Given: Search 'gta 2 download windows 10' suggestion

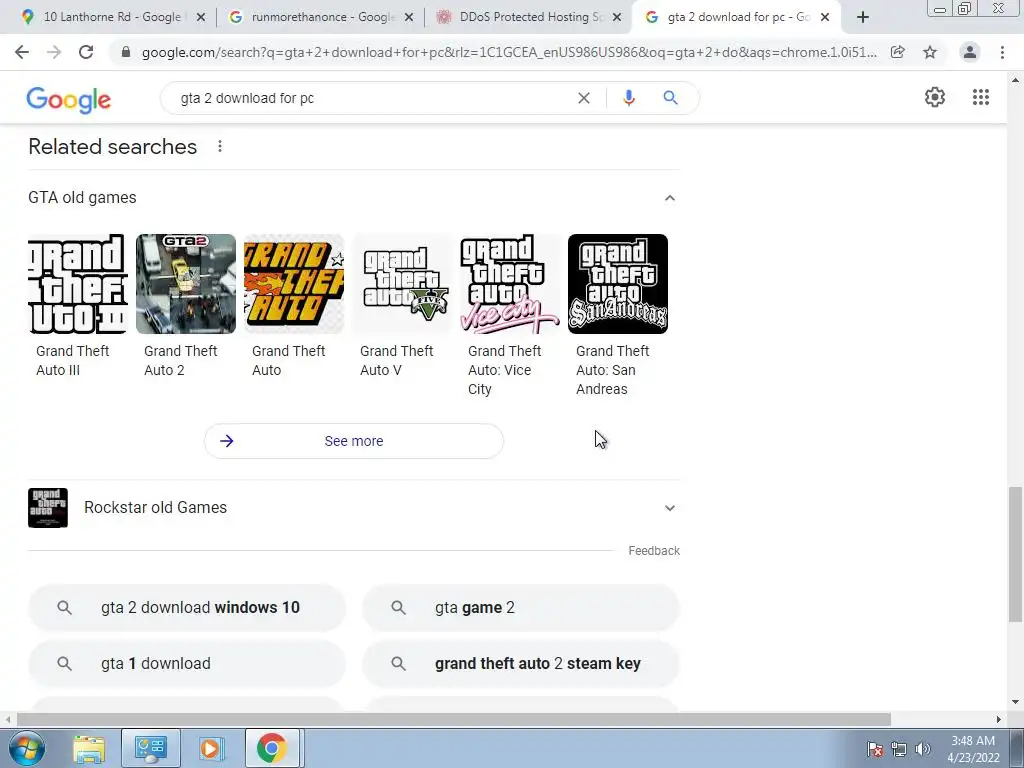Looking at the screenshot, I should point(187,607).
